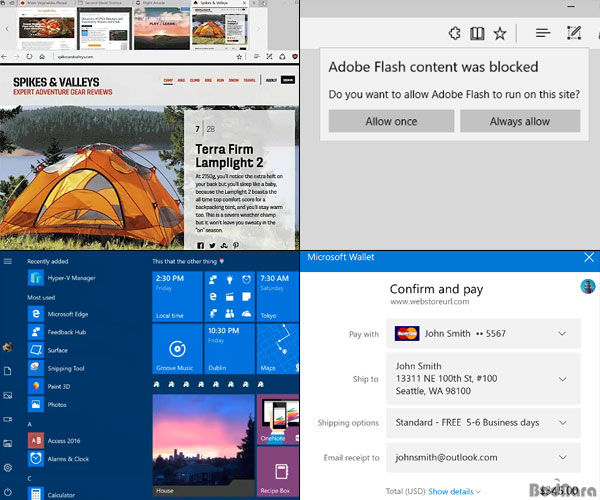Open the Tokyo 7:30 AM clock tile
600x500 pixels.
click(x=278, y=296)
